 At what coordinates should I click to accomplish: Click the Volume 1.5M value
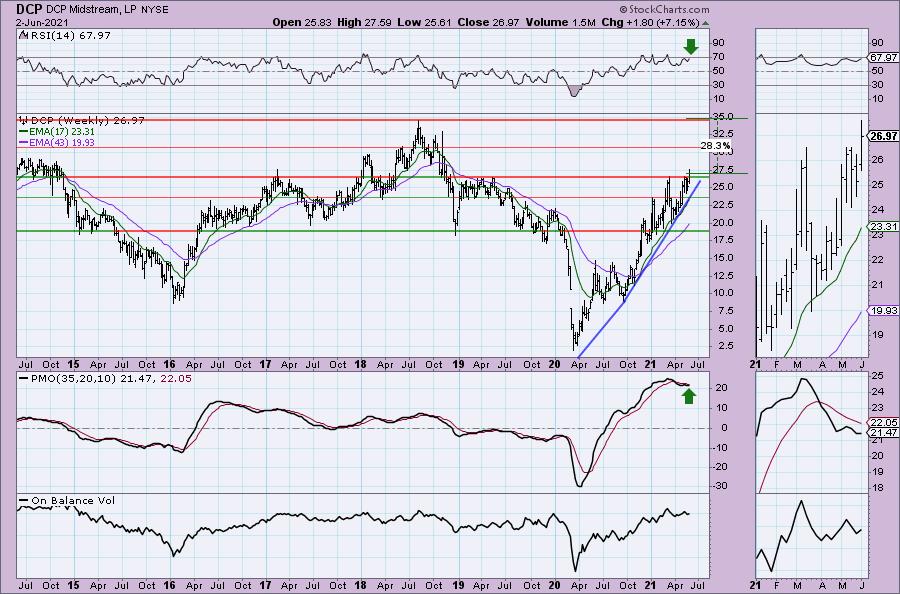[560, 22]
